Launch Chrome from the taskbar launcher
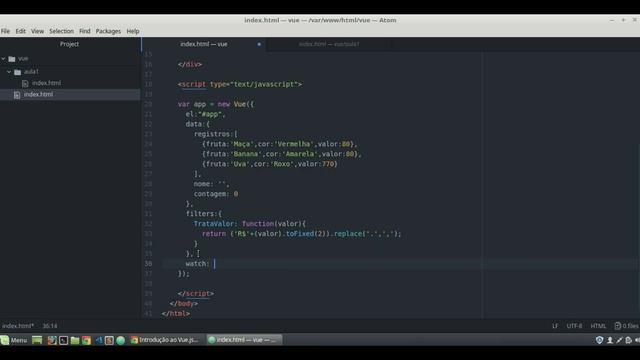This screenshot has height=360, width=640. (86, 340)
